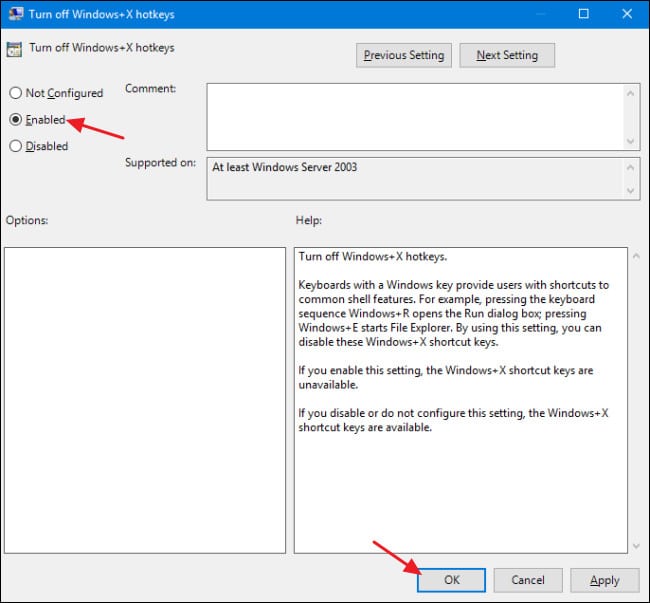
Task: Close the dialog with the X button
Action: pyautogui.click(x=627, y=14)
